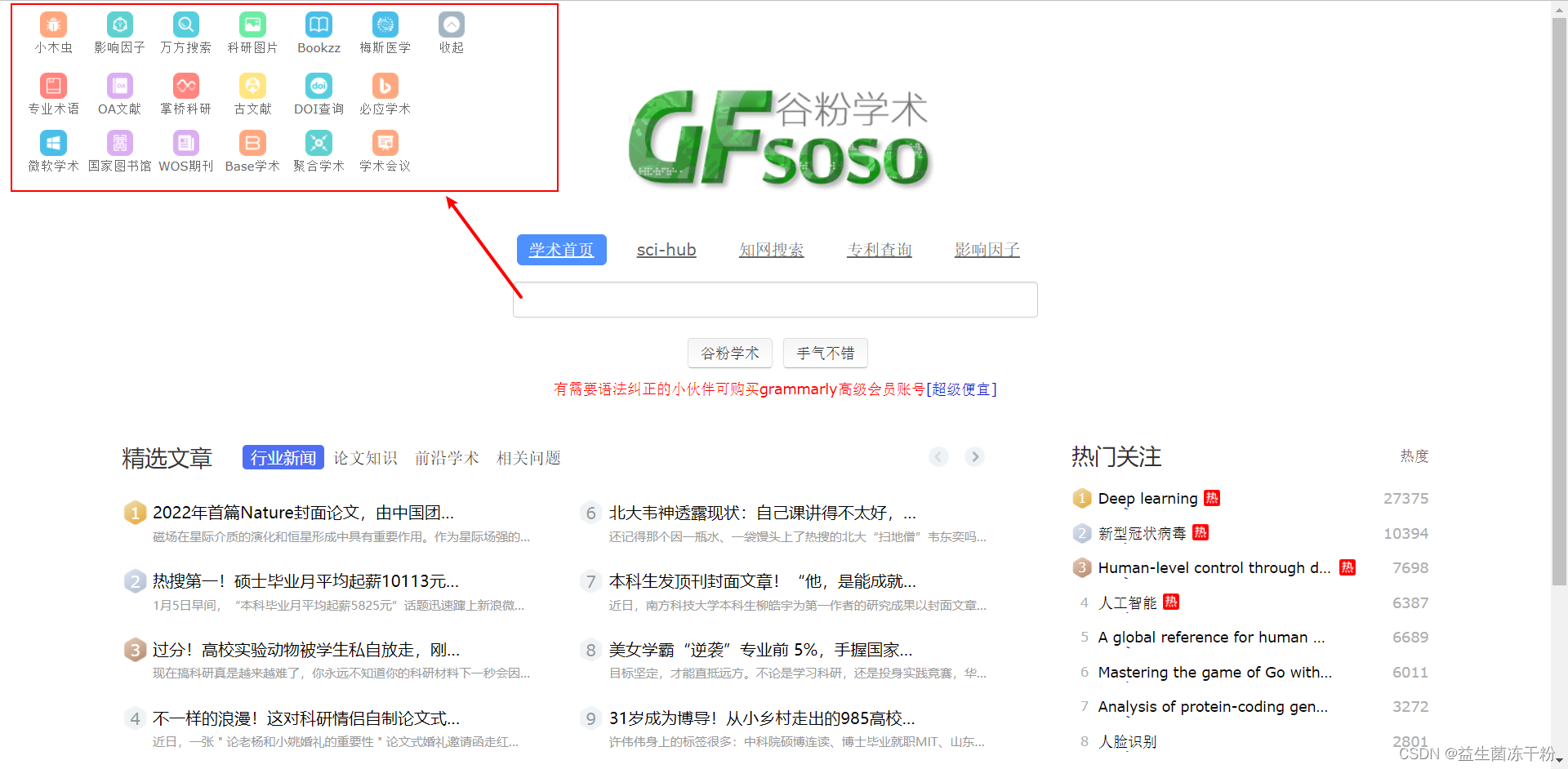Viewport: 1568px width, 769px height.
Task: Click the 科研图片 icon
Action: (252, 24)
